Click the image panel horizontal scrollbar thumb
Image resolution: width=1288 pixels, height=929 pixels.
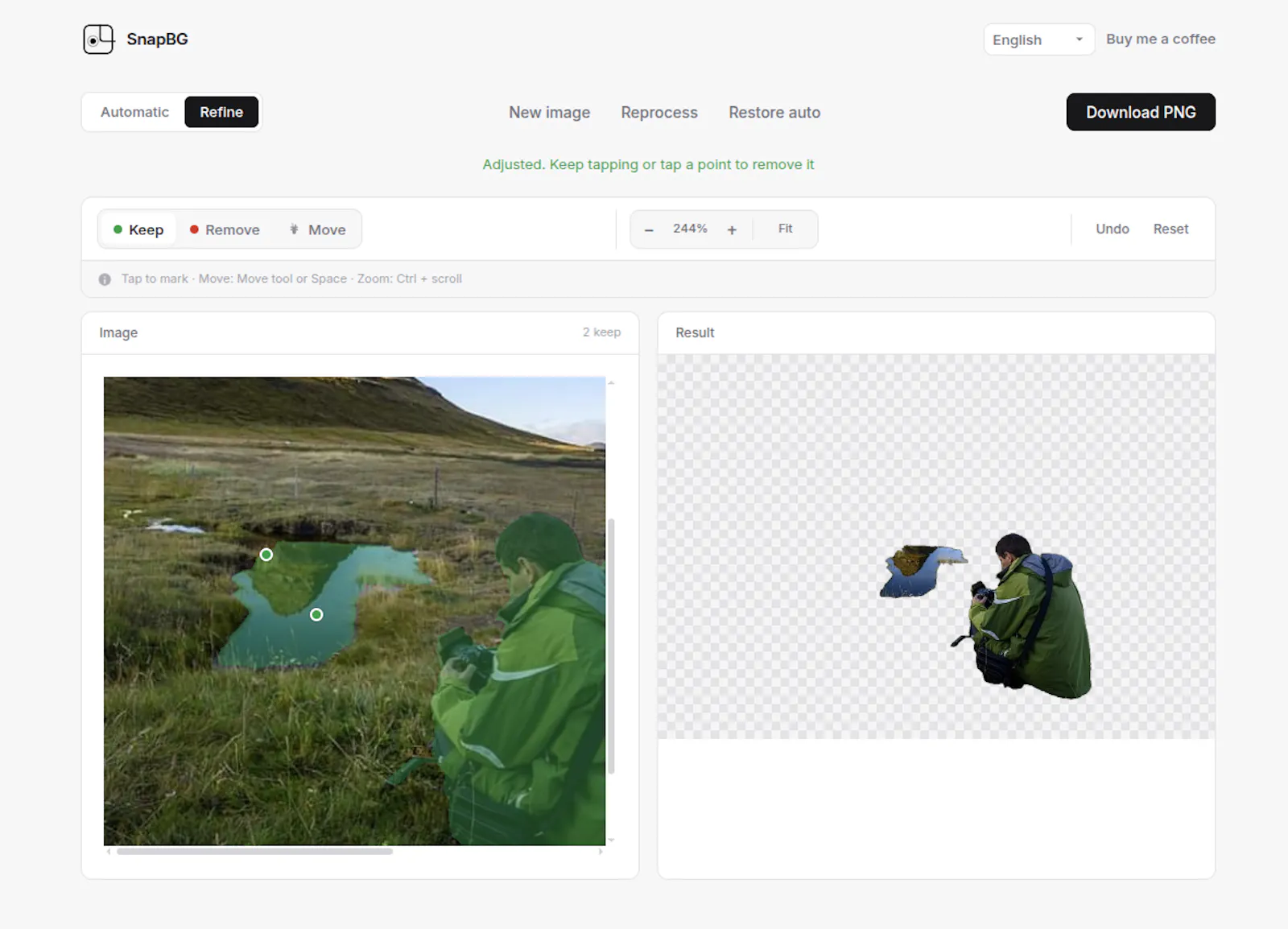(x=254, y=851)
